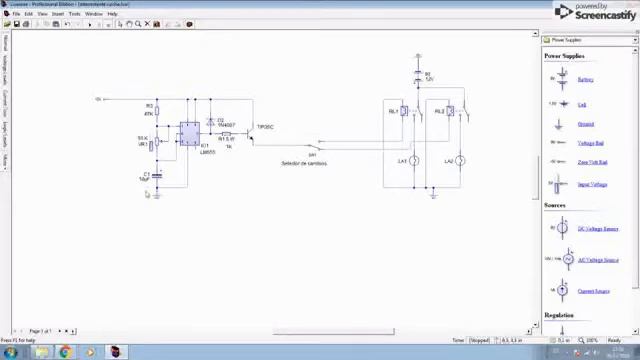The height and width of the screenshot is (360, 640).
Task: Click the Paste toolbar icon
Action: (x=56, y=24)
